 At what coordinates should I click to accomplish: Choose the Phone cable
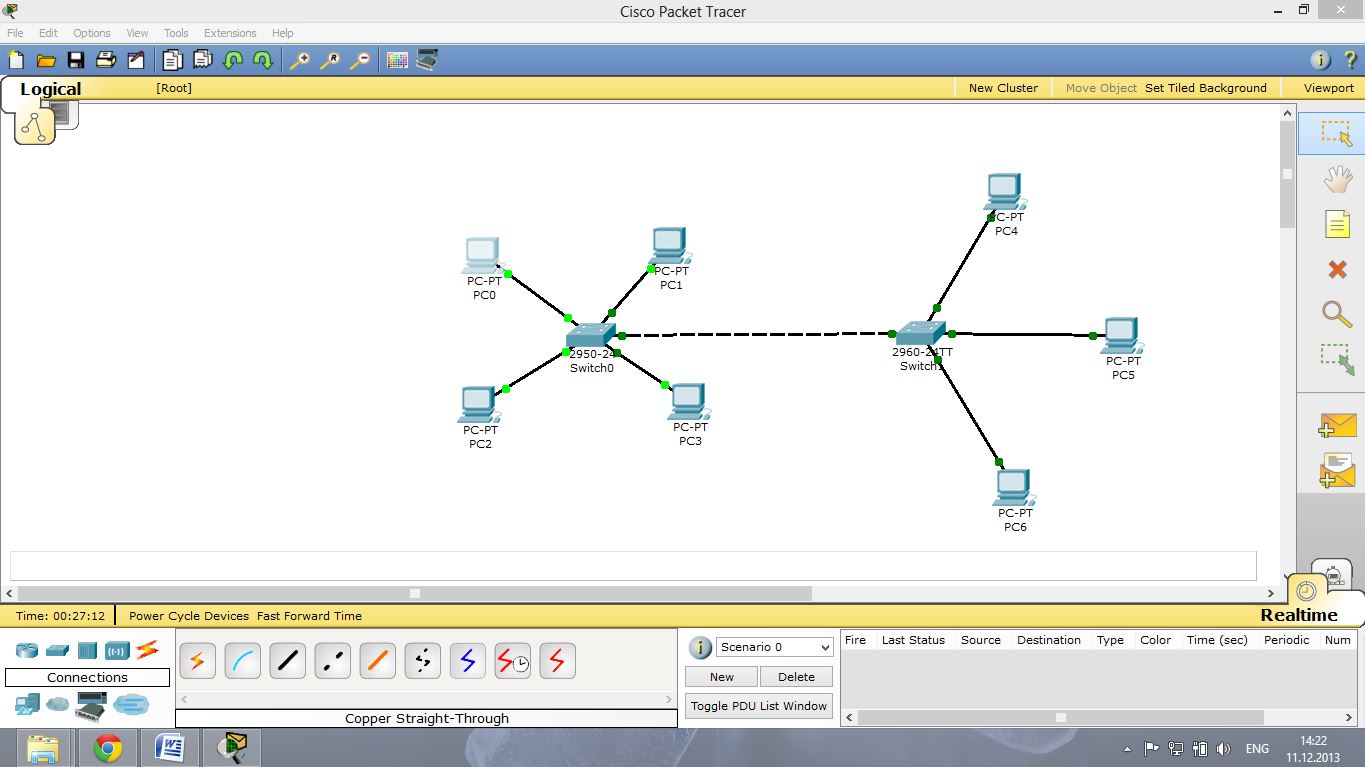422,661
